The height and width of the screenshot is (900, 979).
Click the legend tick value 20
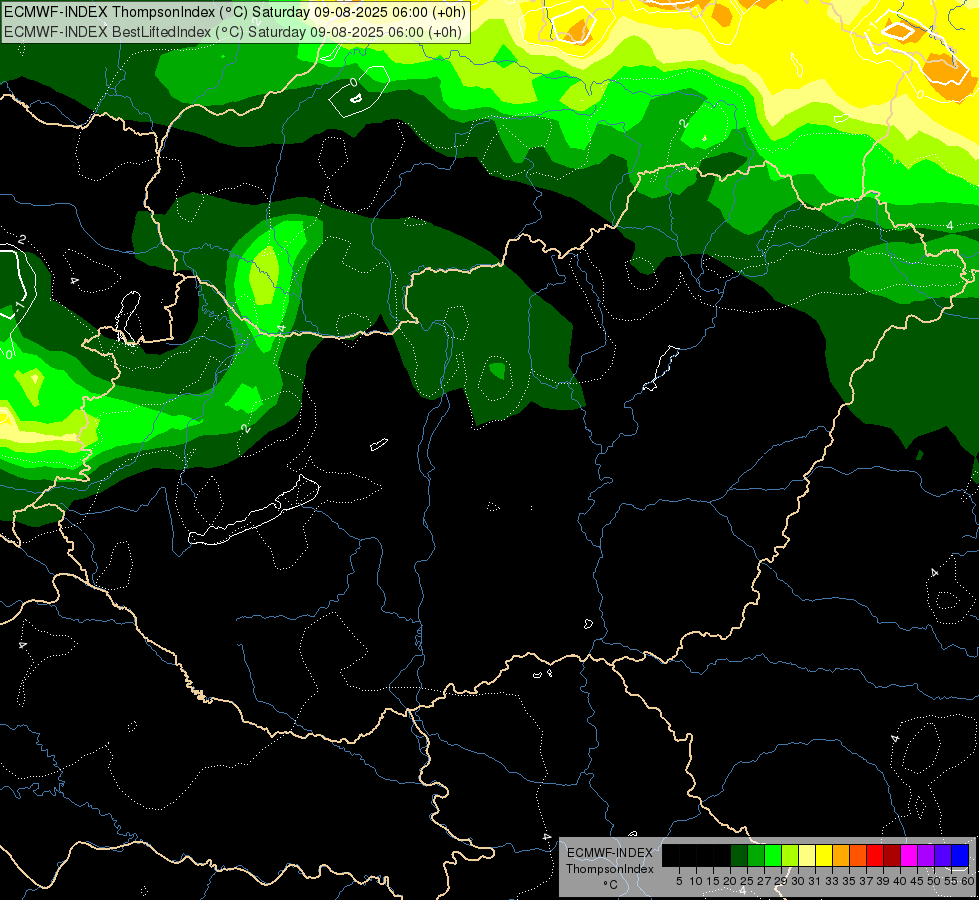tap(731, 881)
